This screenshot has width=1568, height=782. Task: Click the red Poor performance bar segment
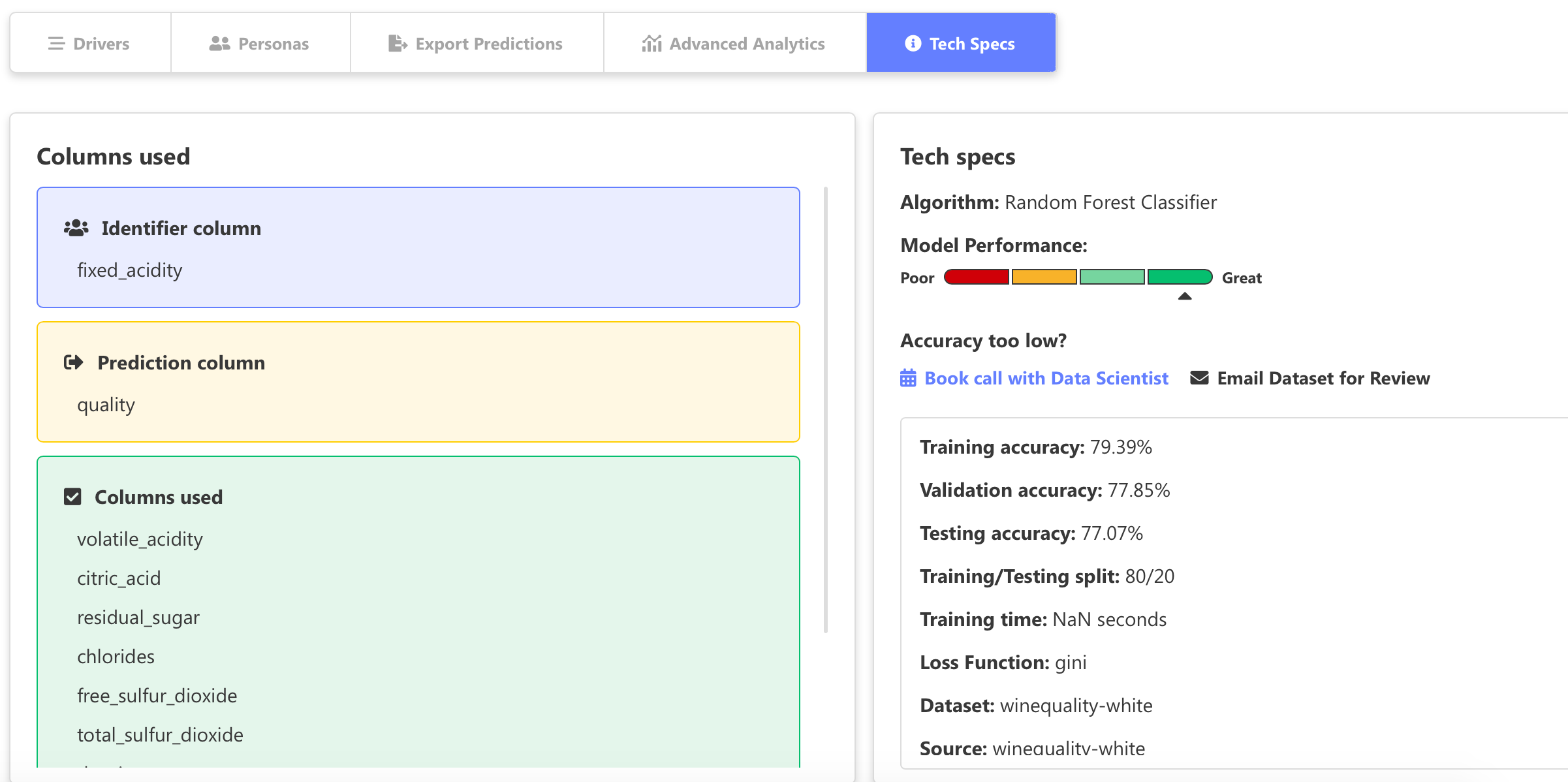tap(977, 277)
